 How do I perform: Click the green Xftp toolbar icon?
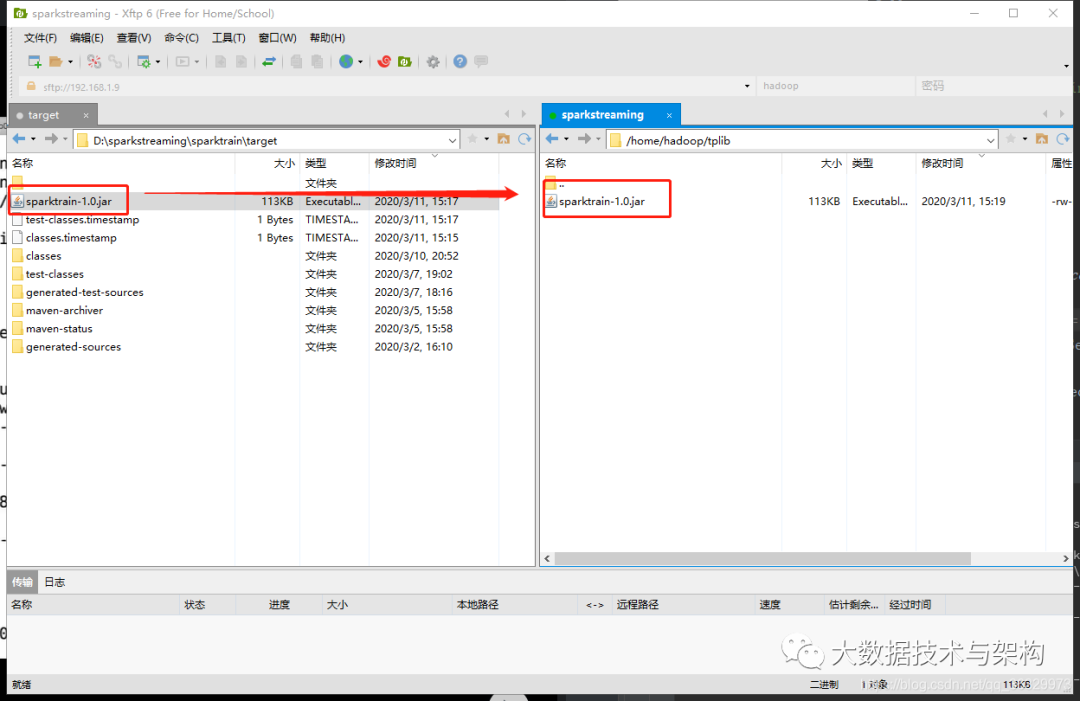(x=405, y=62)
